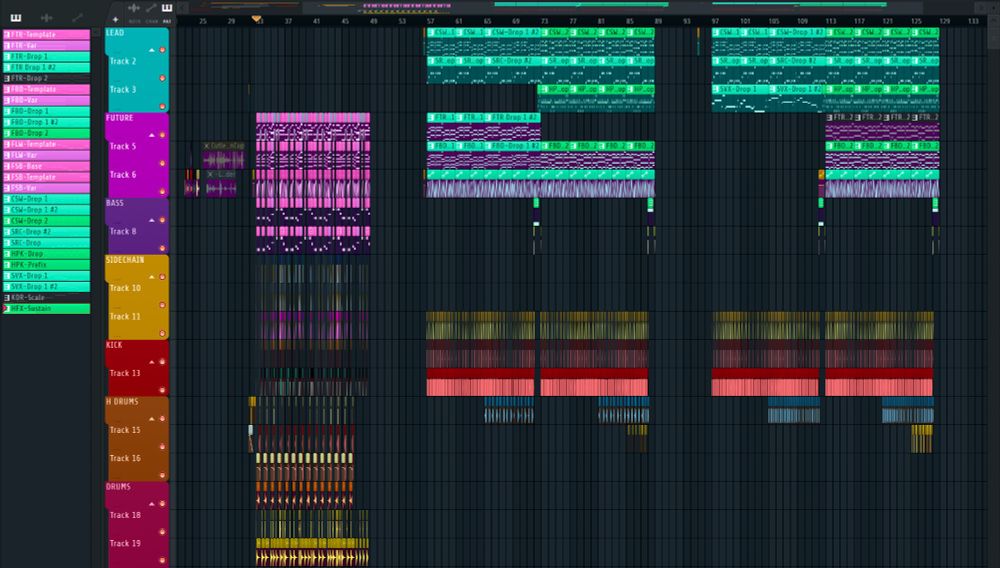
Task: Collapse the LEAD track group
Action: tap(152, 50)
